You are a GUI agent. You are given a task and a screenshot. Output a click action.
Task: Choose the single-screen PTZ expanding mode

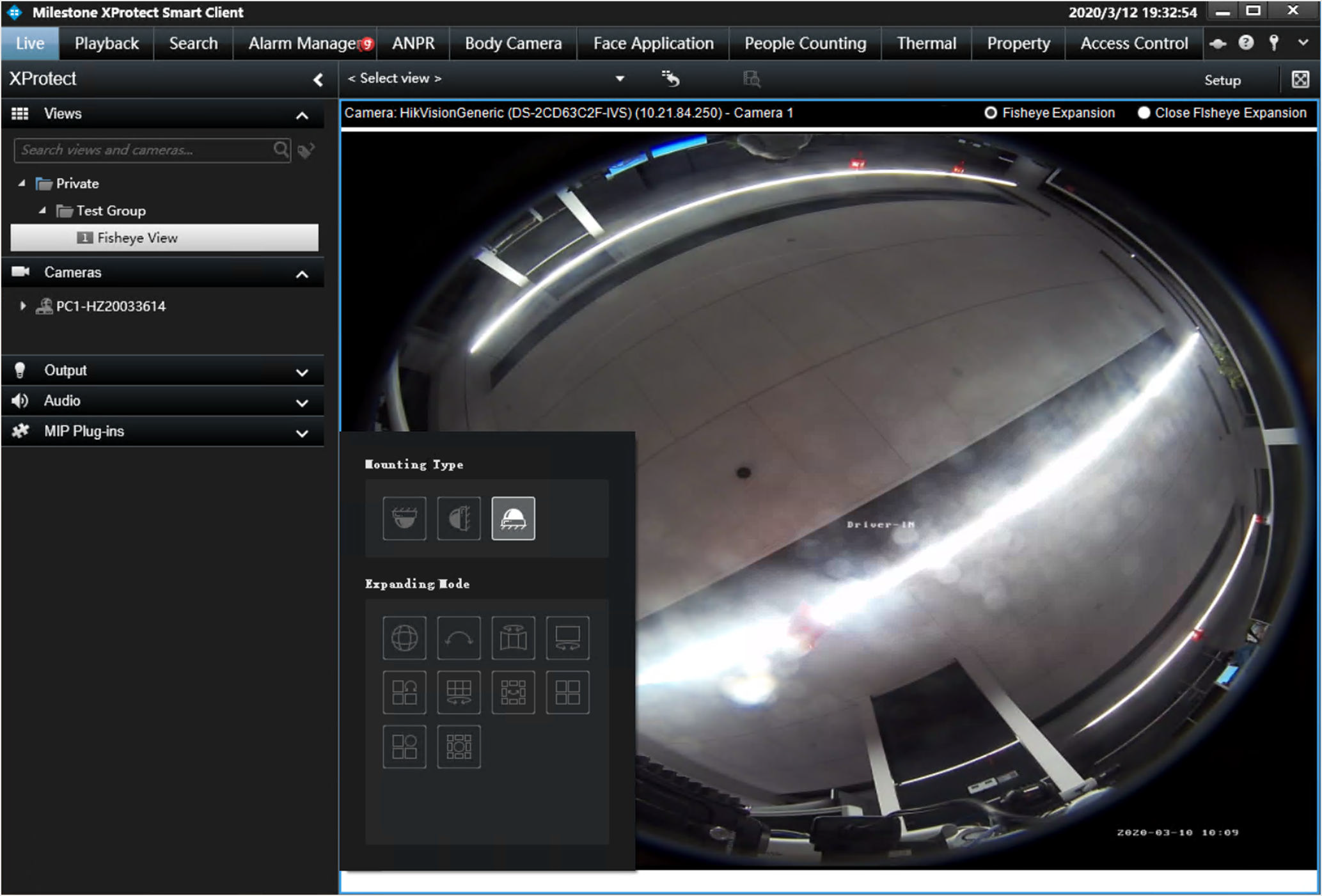(567, 638)
